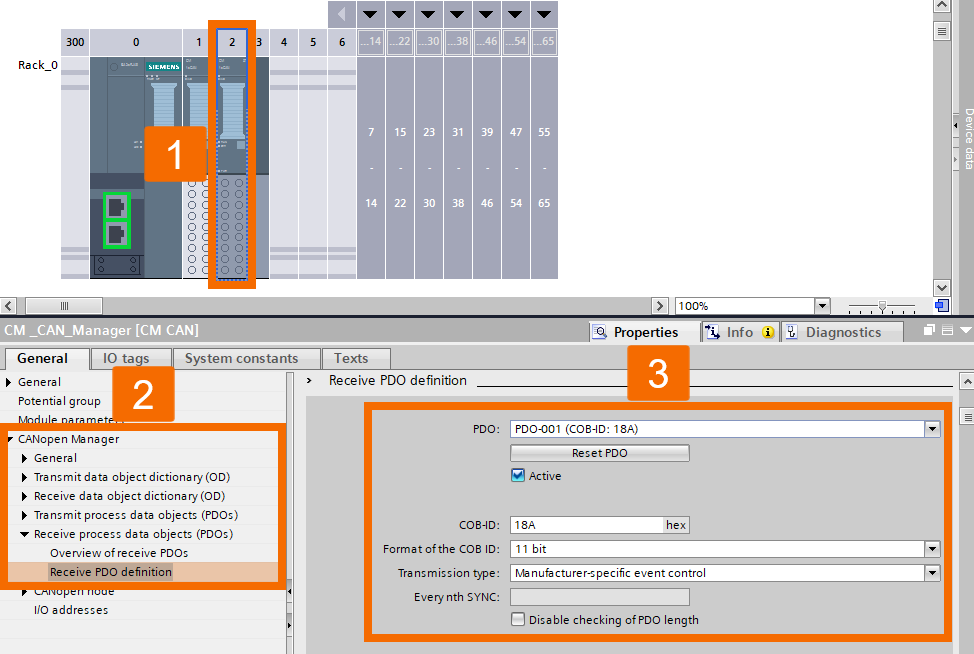This screenshot has width=974, height=654.
Task: Collapse rack slot group 7-14 arrow
Action: pos(371,14)
